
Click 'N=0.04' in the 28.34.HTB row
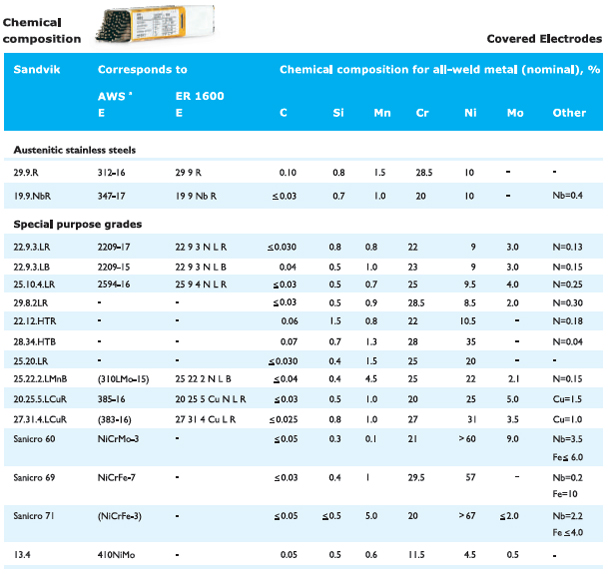tap(567, 342)
